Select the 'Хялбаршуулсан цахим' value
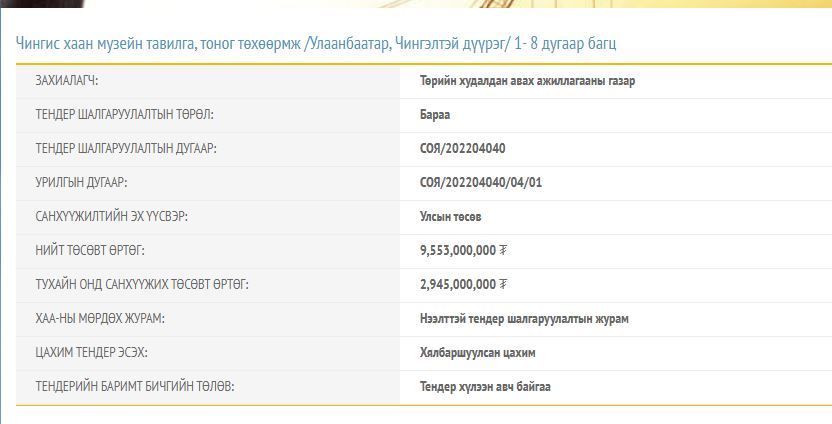This screenshot has width=832, height=424. point(477,353)
